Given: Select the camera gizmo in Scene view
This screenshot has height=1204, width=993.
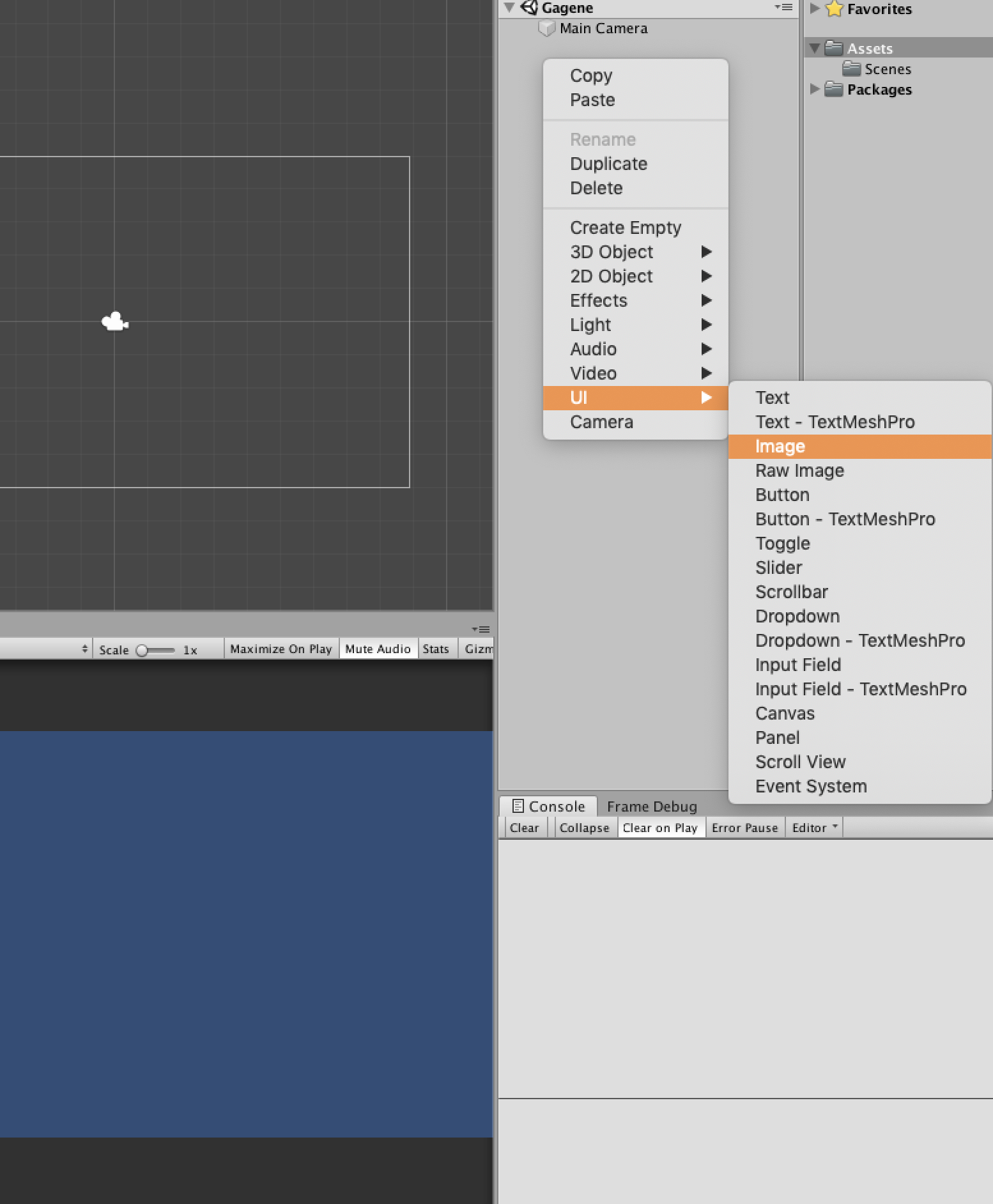Looking at the screenshot, I should 115,321.
